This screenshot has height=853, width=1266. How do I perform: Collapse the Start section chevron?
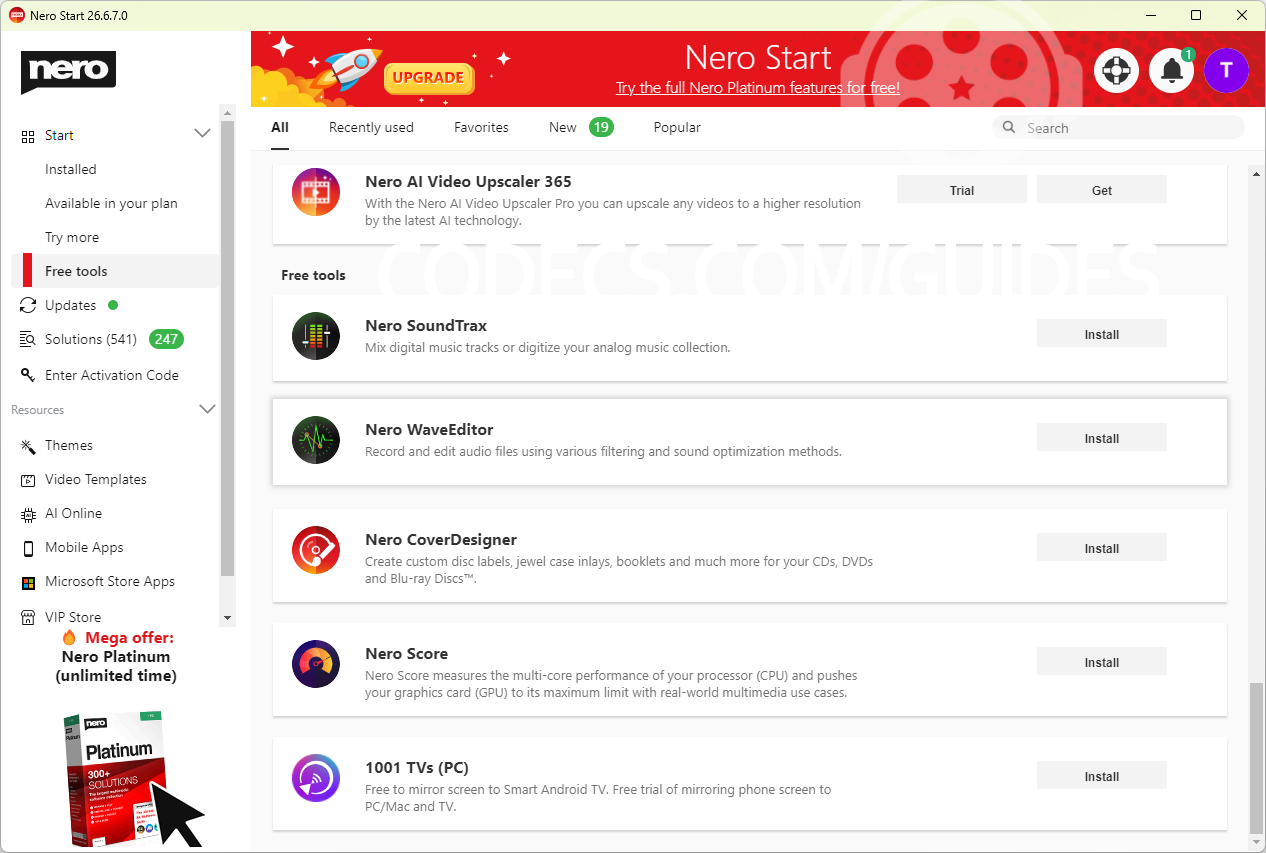[202, 134]
